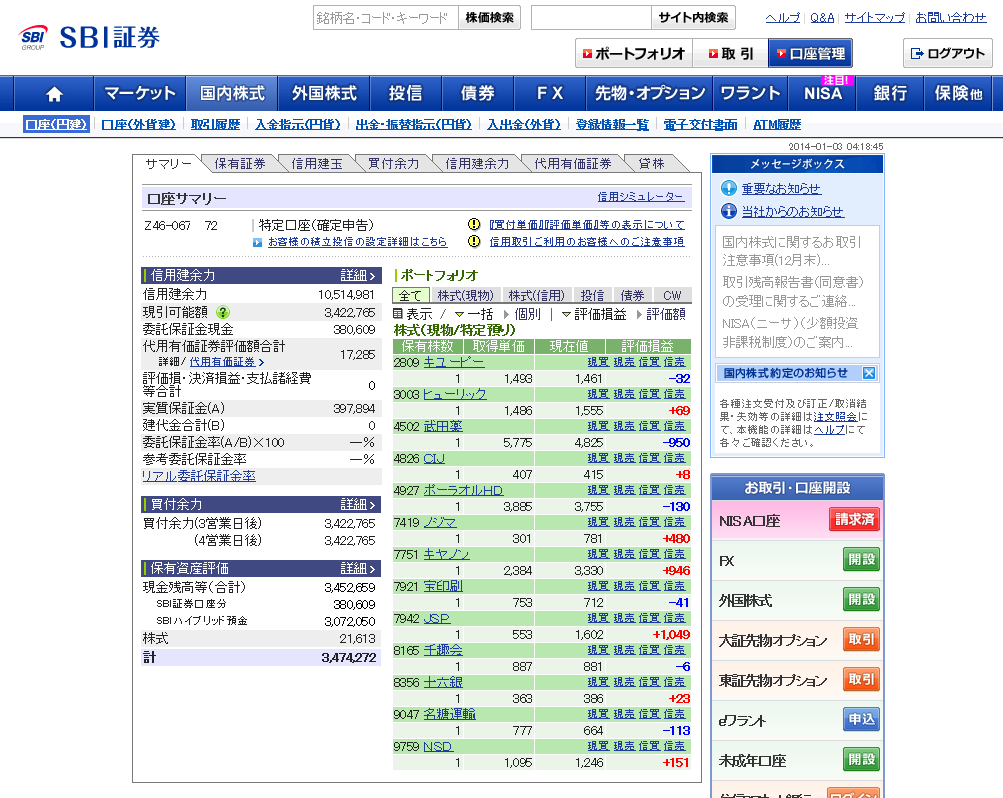Select 一括 display option
This screenshot has width=1003, height=798.
pos(474,314)
